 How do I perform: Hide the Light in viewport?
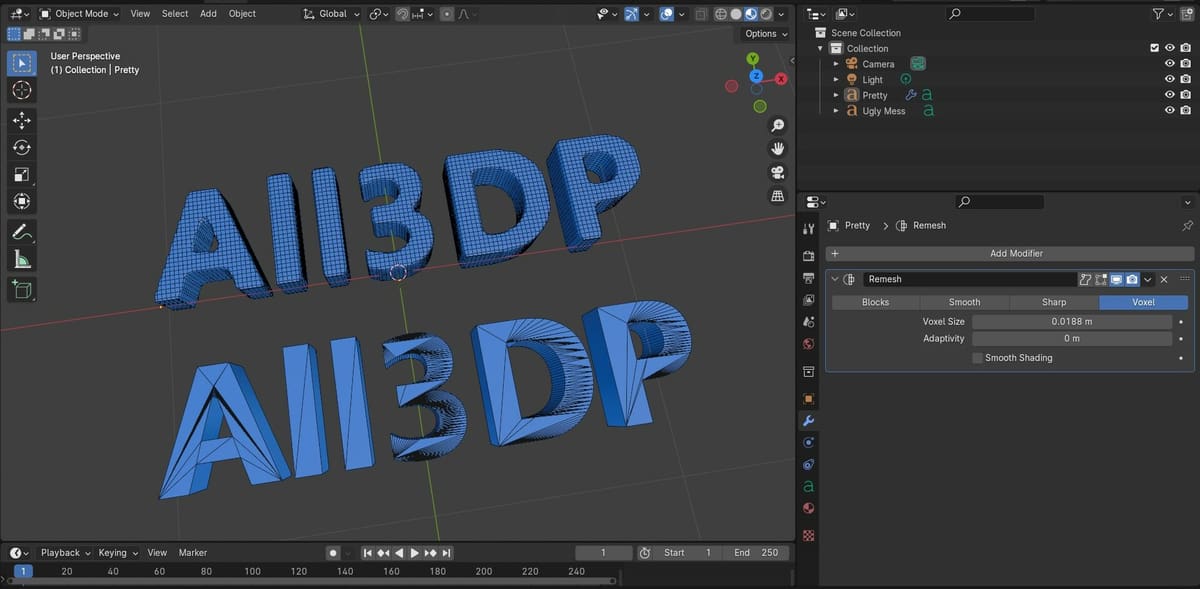pyautogui.click(x=1169, y=80)
